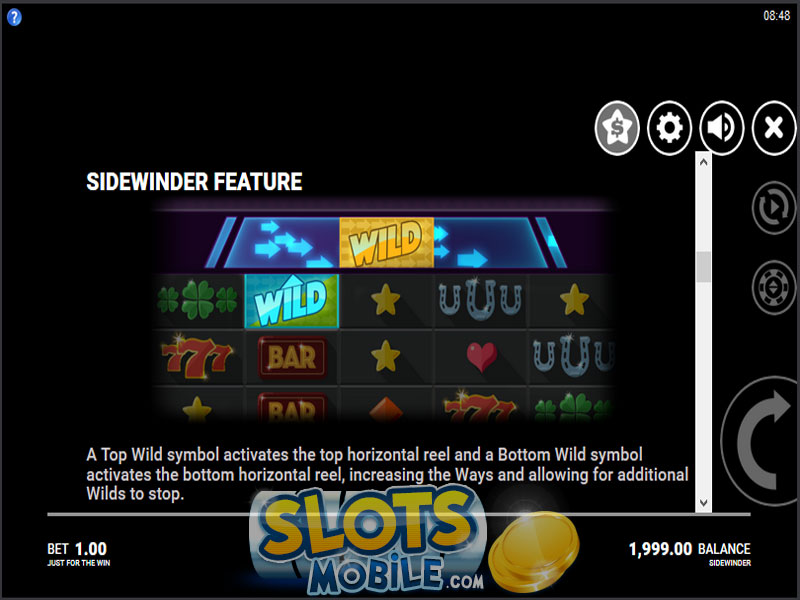Click the 1,999.00 balance display
The width and height of the screenshot is (800, 600).
[660, 549]
